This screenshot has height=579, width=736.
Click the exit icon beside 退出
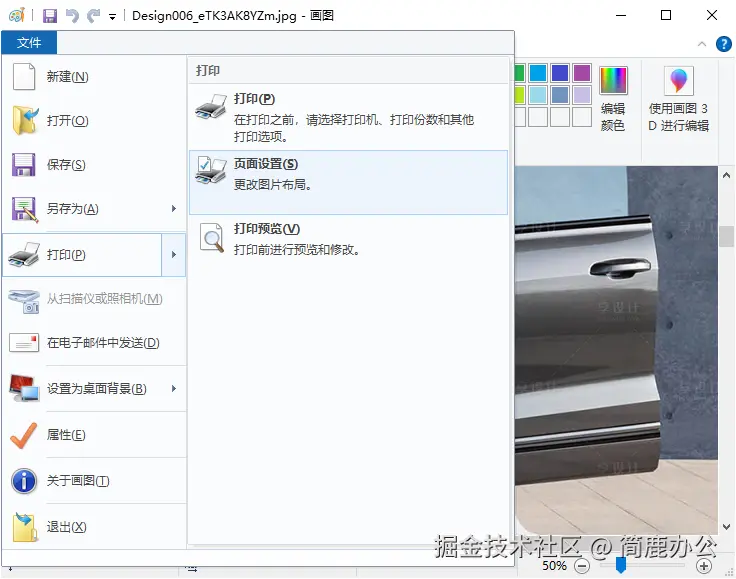(x=25, y=527)
